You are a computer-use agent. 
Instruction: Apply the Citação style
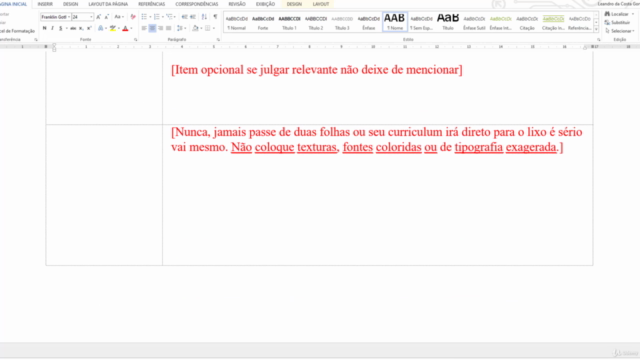click(x=527, y=22)
